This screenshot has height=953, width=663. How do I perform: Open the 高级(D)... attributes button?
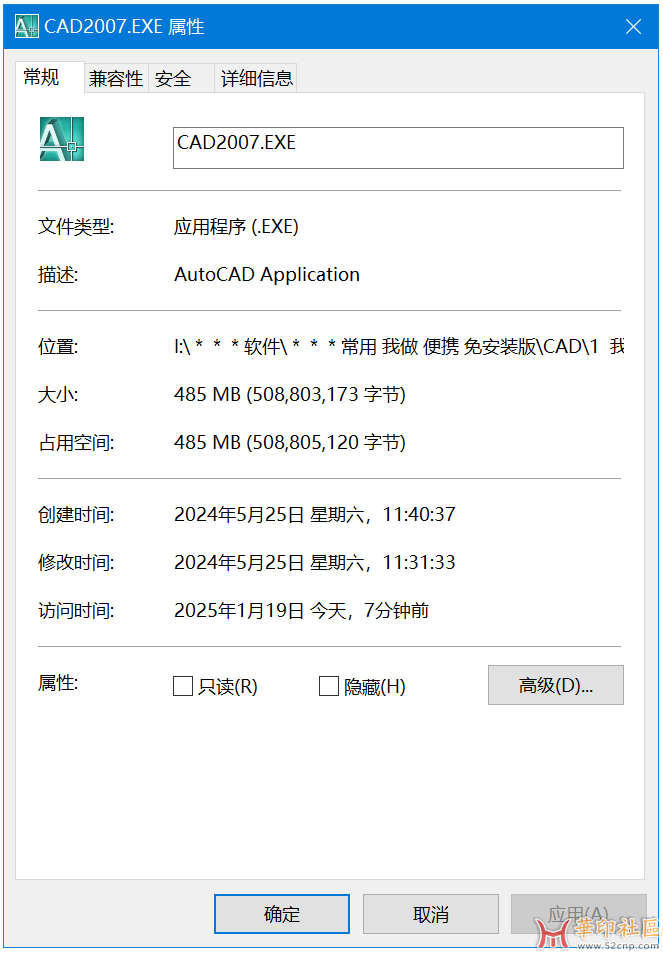(555, 685)
